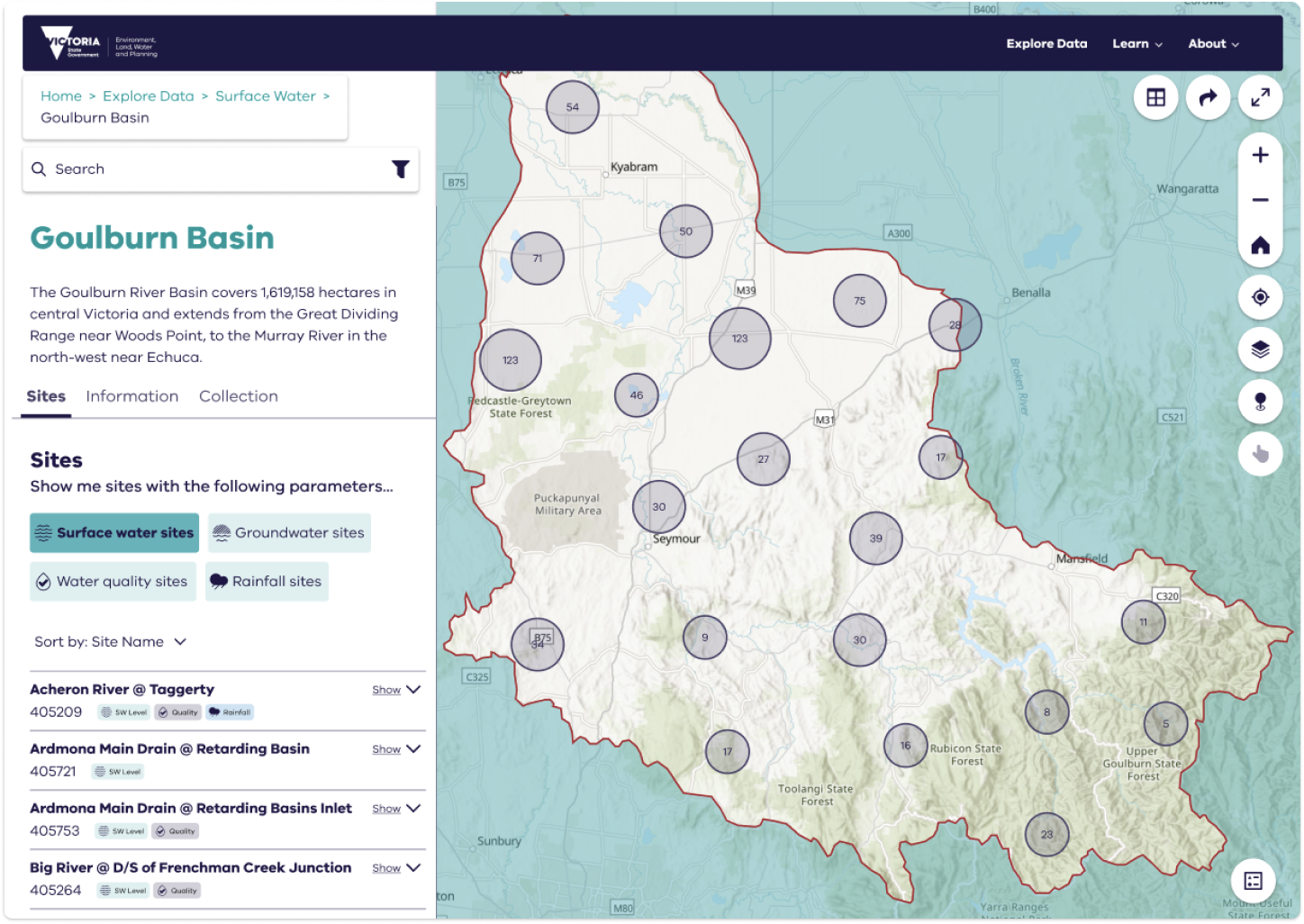This screenshot has height=924, width=1304.
Task: Zoom out on the map
Action: pyautogui.click(x=1260, y=200)
